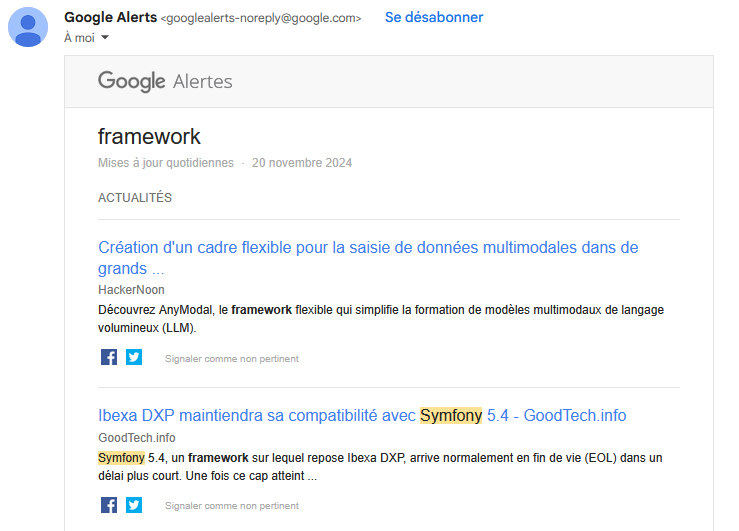Open the 'Création d'un cadre flexible' article link
Screen dimensions: 739x531
click(x=368, y=257)
